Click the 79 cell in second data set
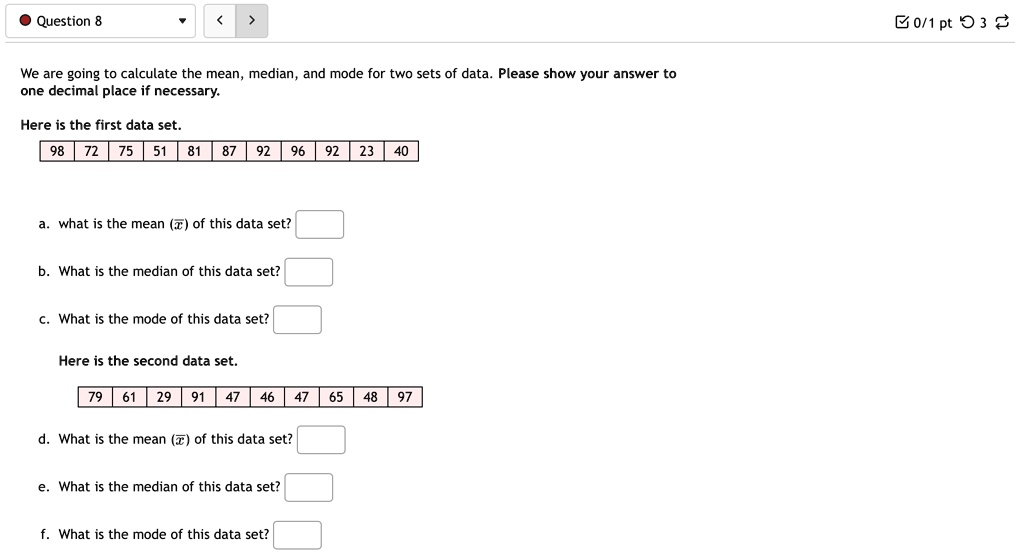The height and width of the screenshot is (554, 1015). coord(95,397)
